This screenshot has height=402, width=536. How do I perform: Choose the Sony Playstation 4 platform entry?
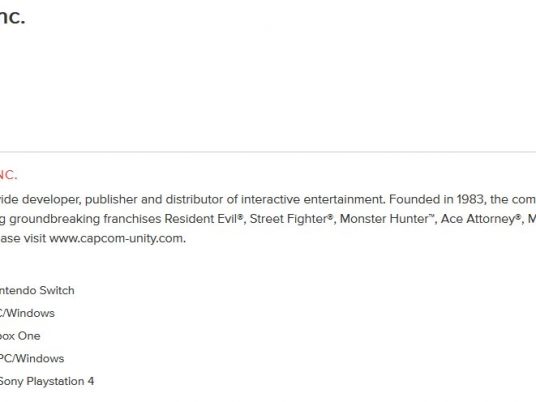(46, 381)
